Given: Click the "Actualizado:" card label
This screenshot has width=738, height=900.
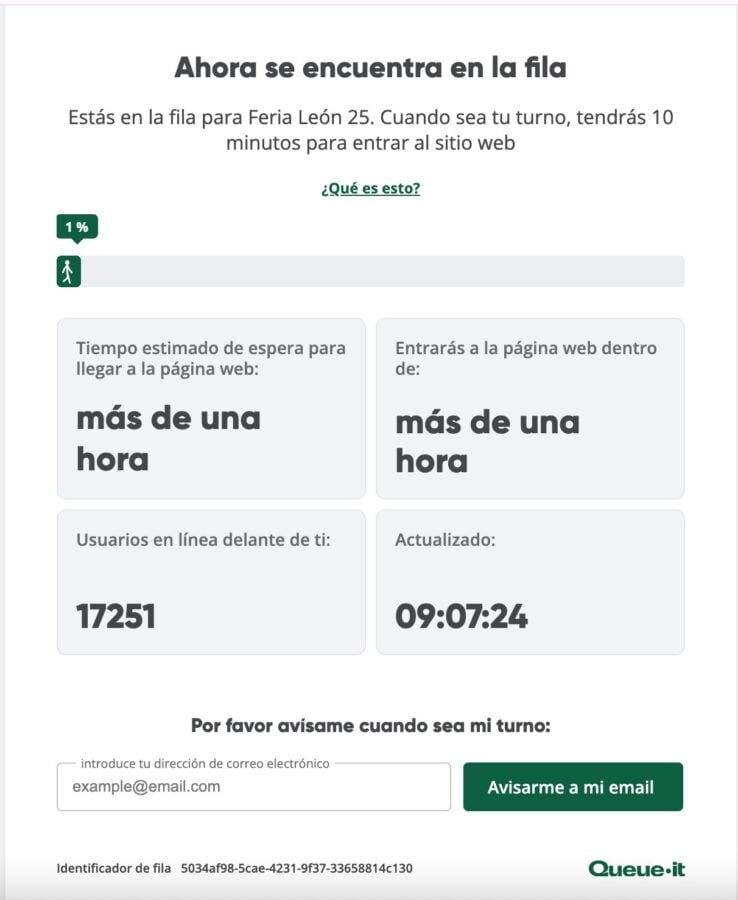Looking at the screenshot, I should tap(445, 540).
